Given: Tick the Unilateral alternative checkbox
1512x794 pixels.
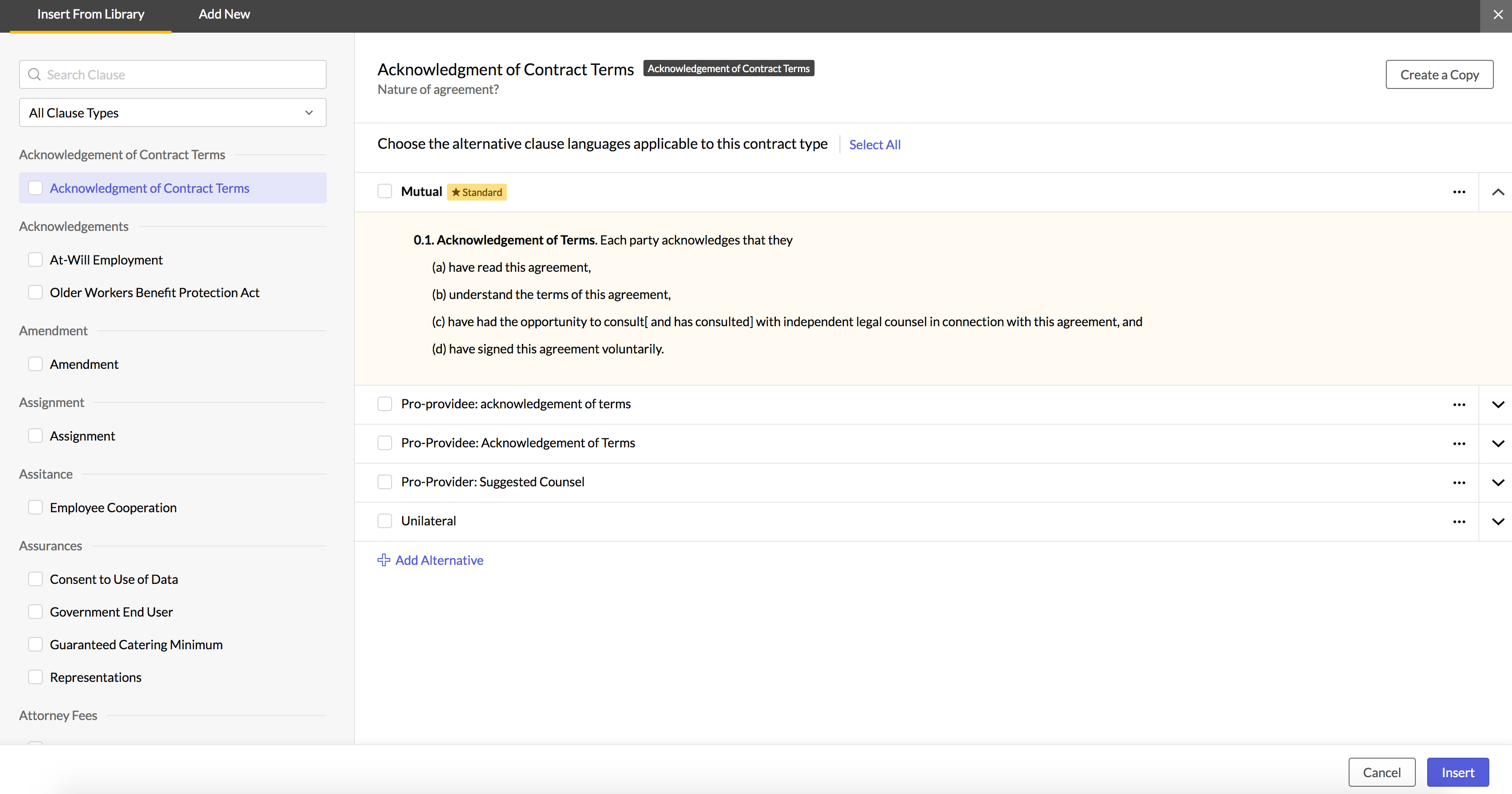Looking at the screenshot, I should point(384,520).
